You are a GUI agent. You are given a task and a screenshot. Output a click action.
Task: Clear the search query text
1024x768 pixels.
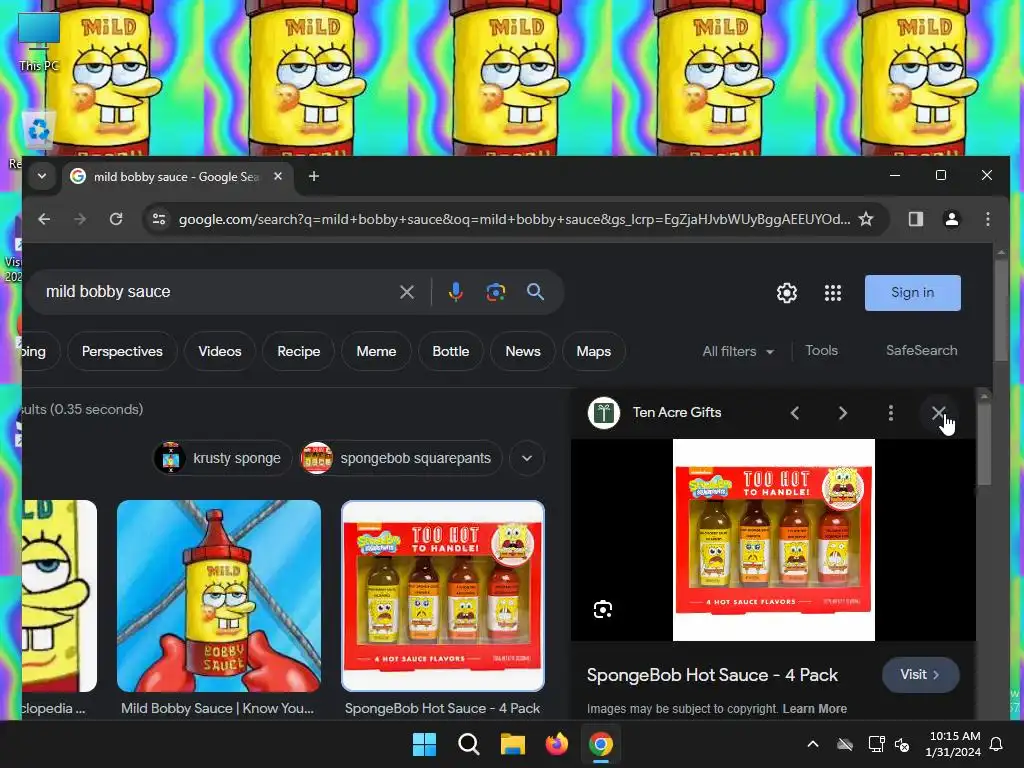click(407, 292)
